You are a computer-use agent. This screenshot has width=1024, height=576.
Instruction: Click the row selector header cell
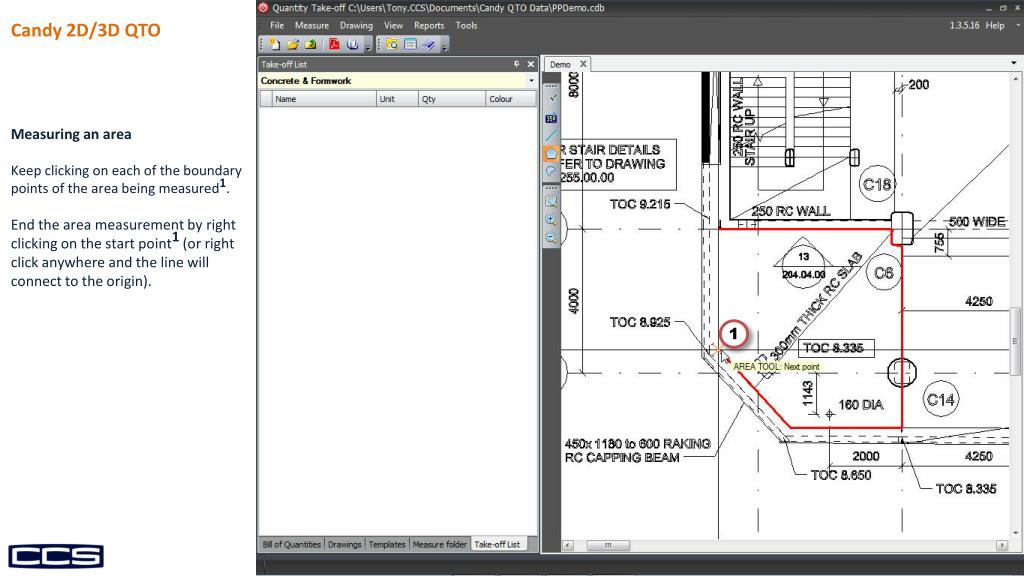(x=266, y=99)
